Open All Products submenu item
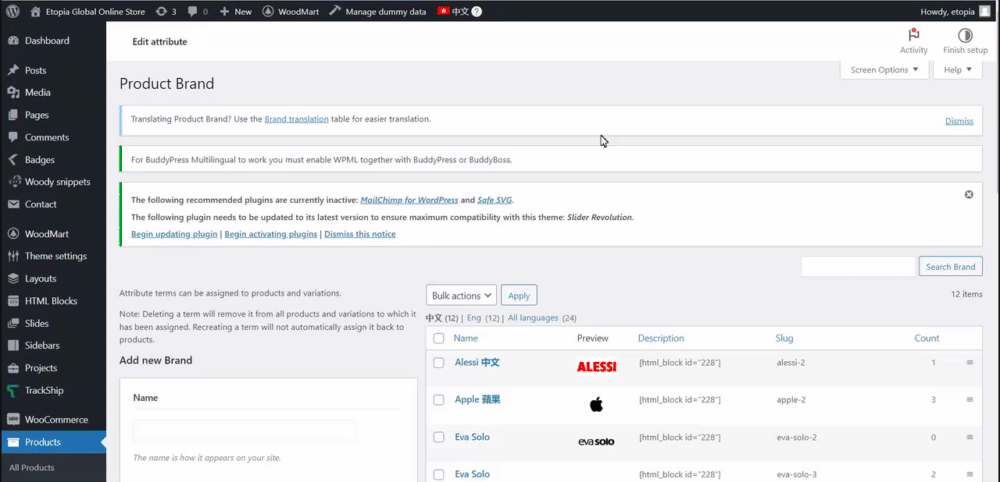The image size is (1000, 482). (x=32, y=467)
